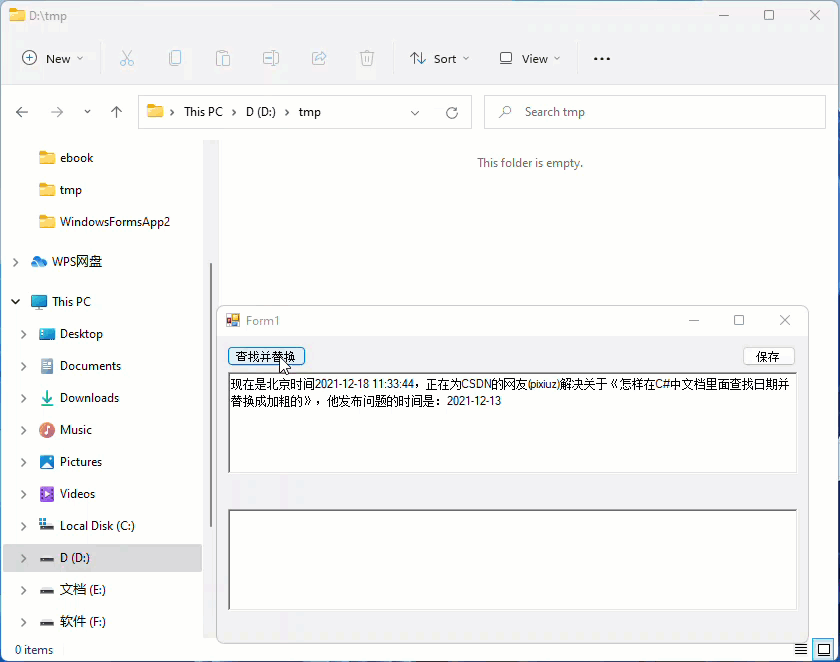Expand the 文档 (E:) drive node

(24, 590)
